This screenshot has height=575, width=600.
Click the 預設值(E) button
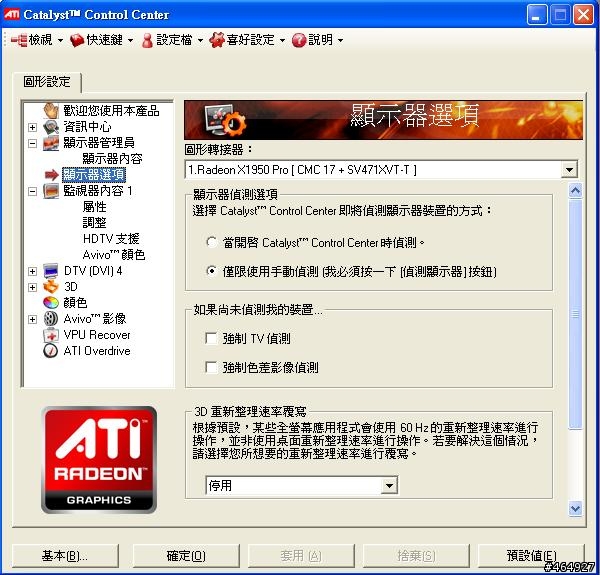532,556
